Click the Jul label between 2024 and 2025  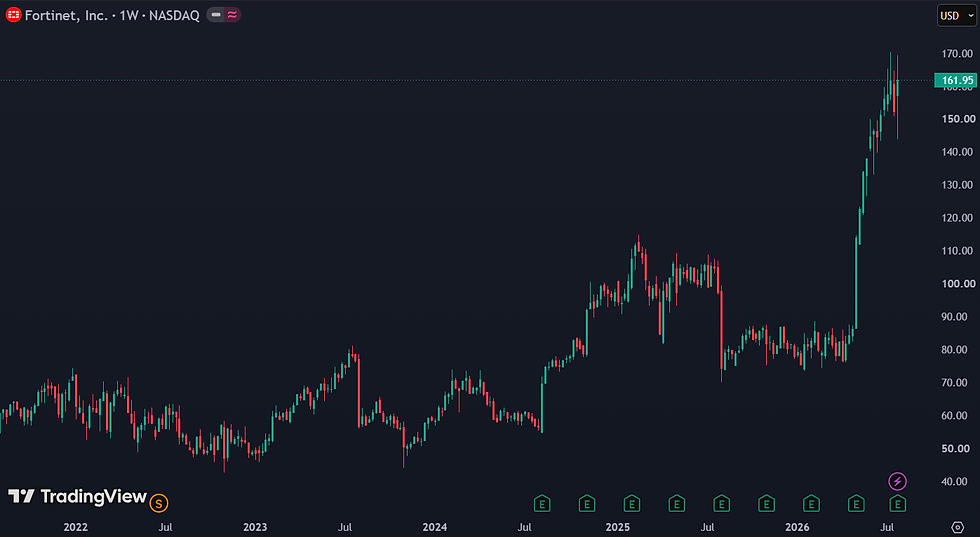click(524, 528)
